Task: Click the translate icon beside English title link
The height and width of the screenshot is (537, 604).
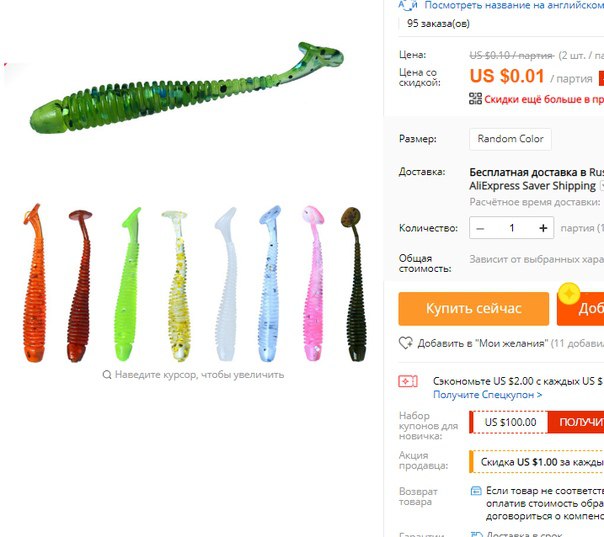Action: point(408,5)
